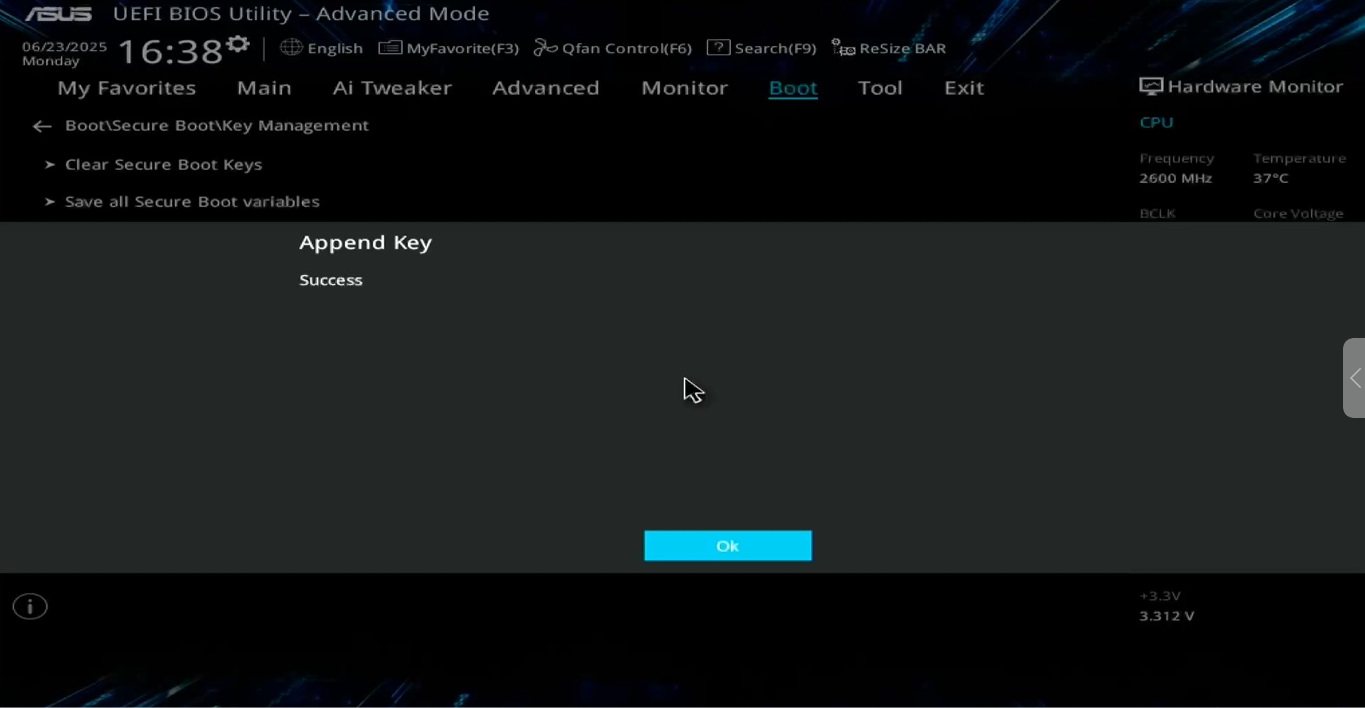Click the back arrow next to breadcrumb
Screen dimensions: 1365x708
pos(42,126)
